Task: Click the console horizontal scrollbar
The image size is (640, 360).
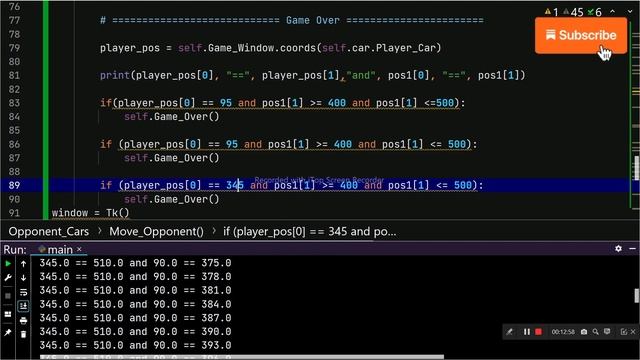Action: (x=241, y=357)
